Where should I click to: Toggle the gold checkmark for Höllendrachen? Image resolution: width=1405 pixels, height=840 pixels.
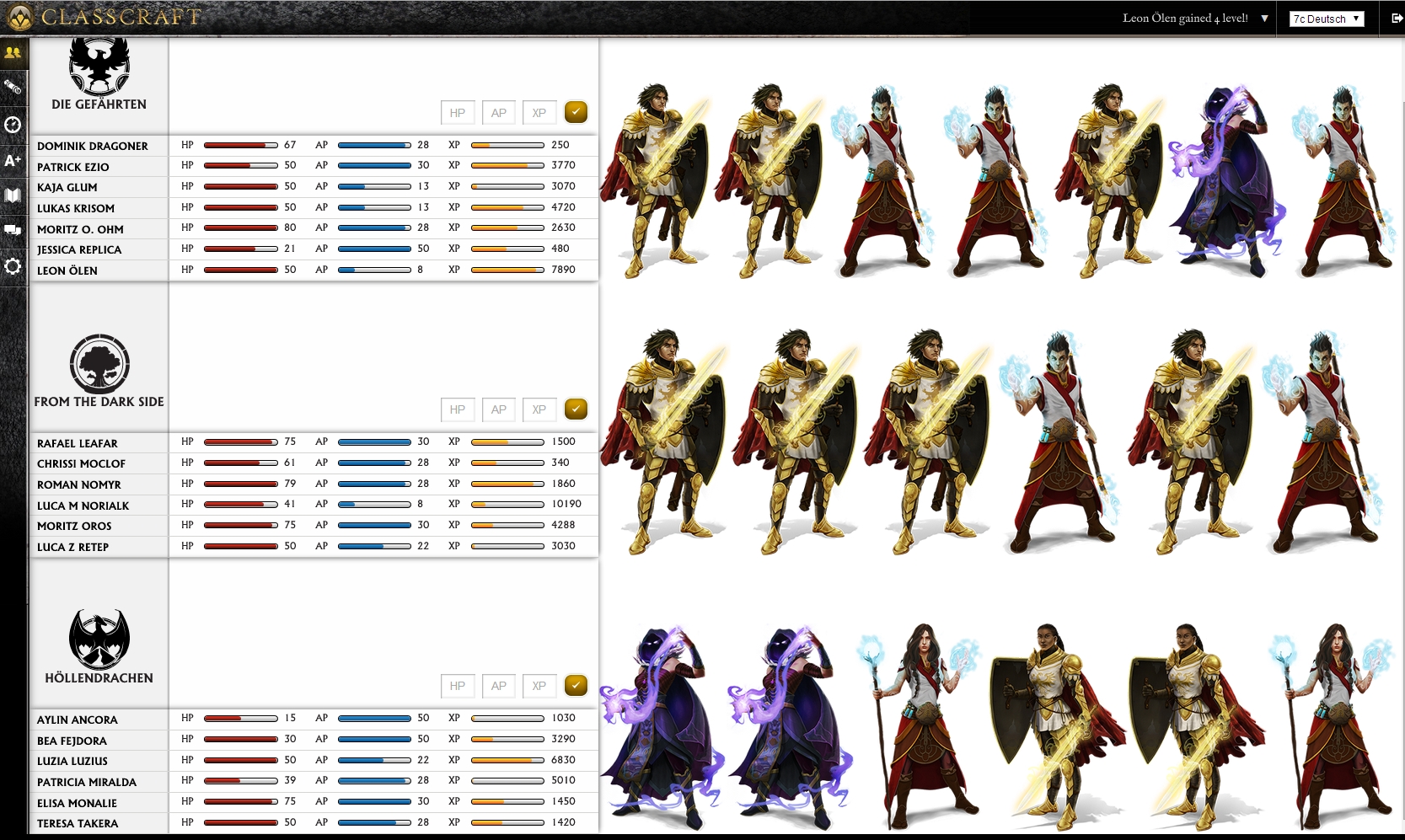point(576,685)
